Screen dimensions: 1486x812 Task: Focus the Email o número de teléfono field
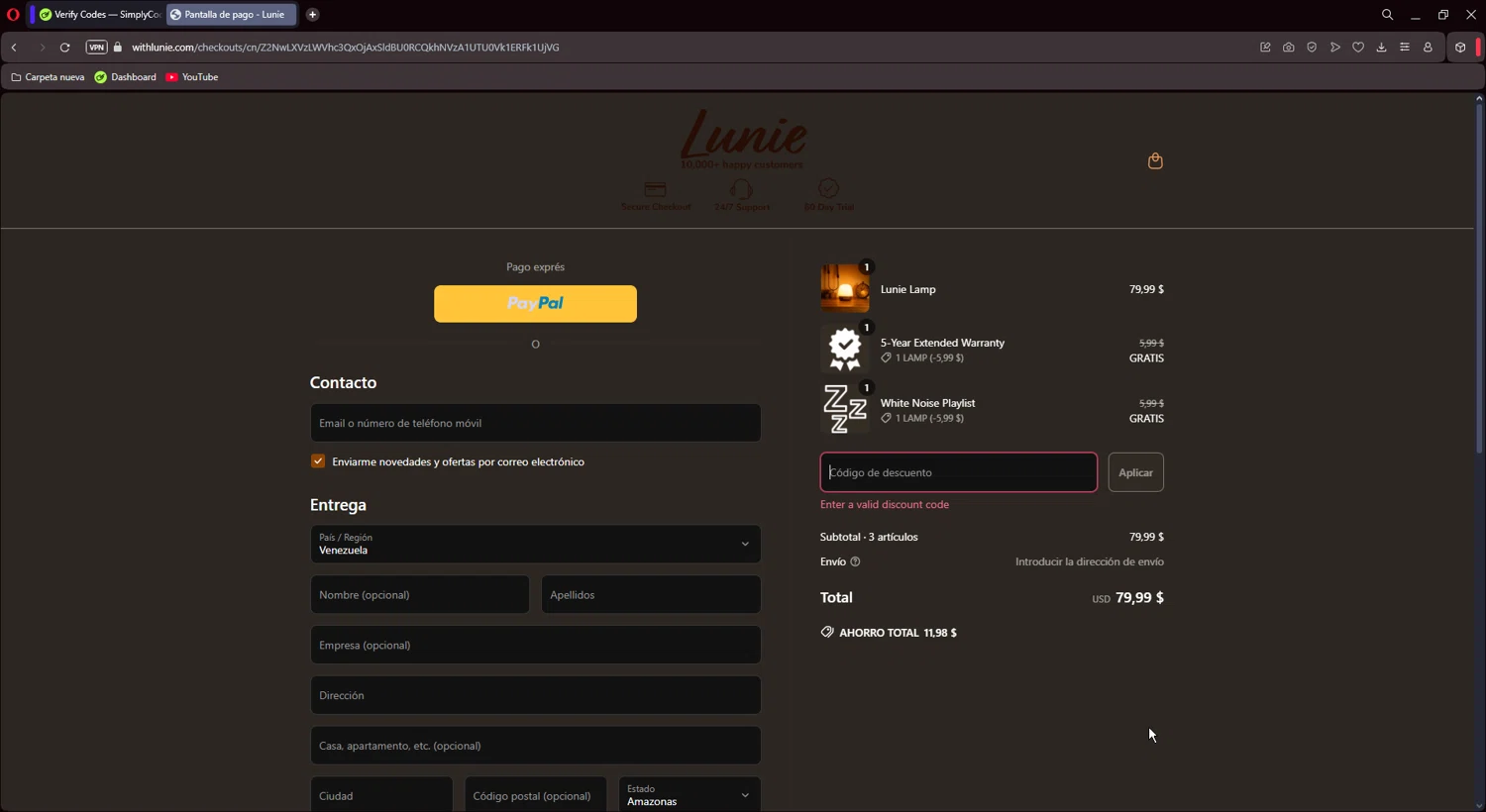click(x=535, y=423)
